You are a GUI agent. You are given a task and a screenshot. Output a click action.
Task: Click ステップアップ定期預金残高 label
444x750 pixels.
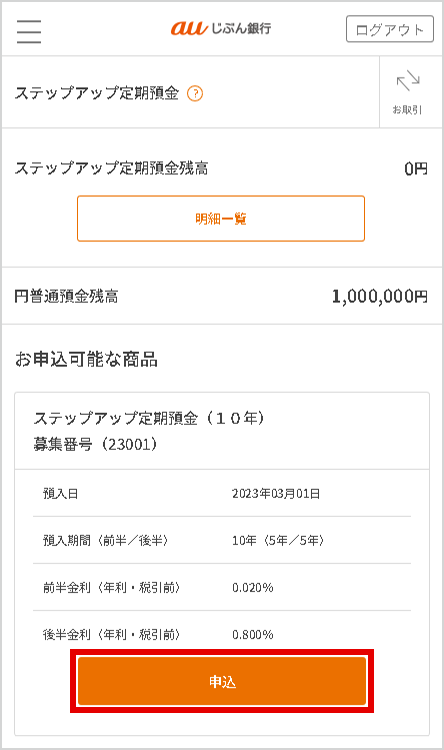click(x=111, y=168)
